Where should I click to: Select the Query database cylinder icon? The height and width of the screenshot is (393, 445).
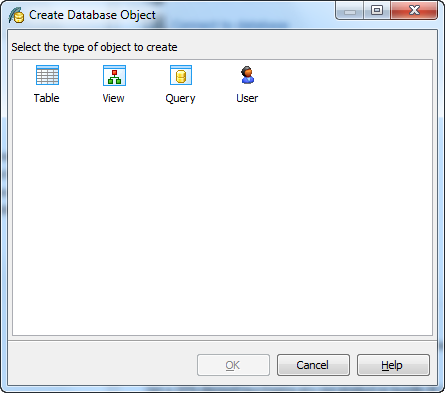click(x=181, y=75)
